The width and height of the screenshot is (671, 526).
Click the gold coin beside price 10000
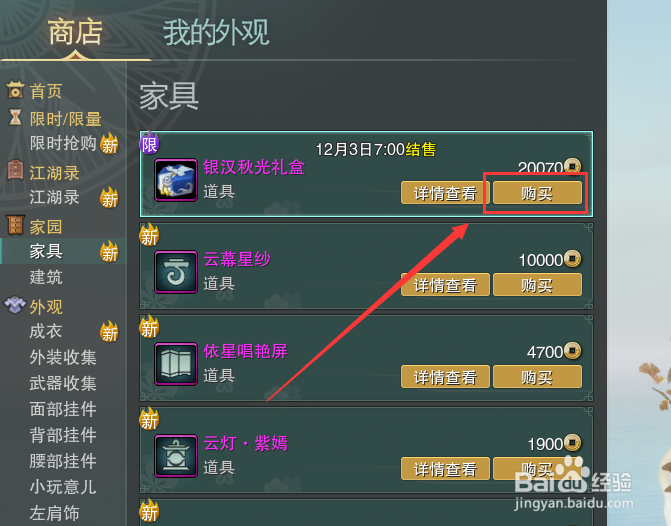[572, 259]
